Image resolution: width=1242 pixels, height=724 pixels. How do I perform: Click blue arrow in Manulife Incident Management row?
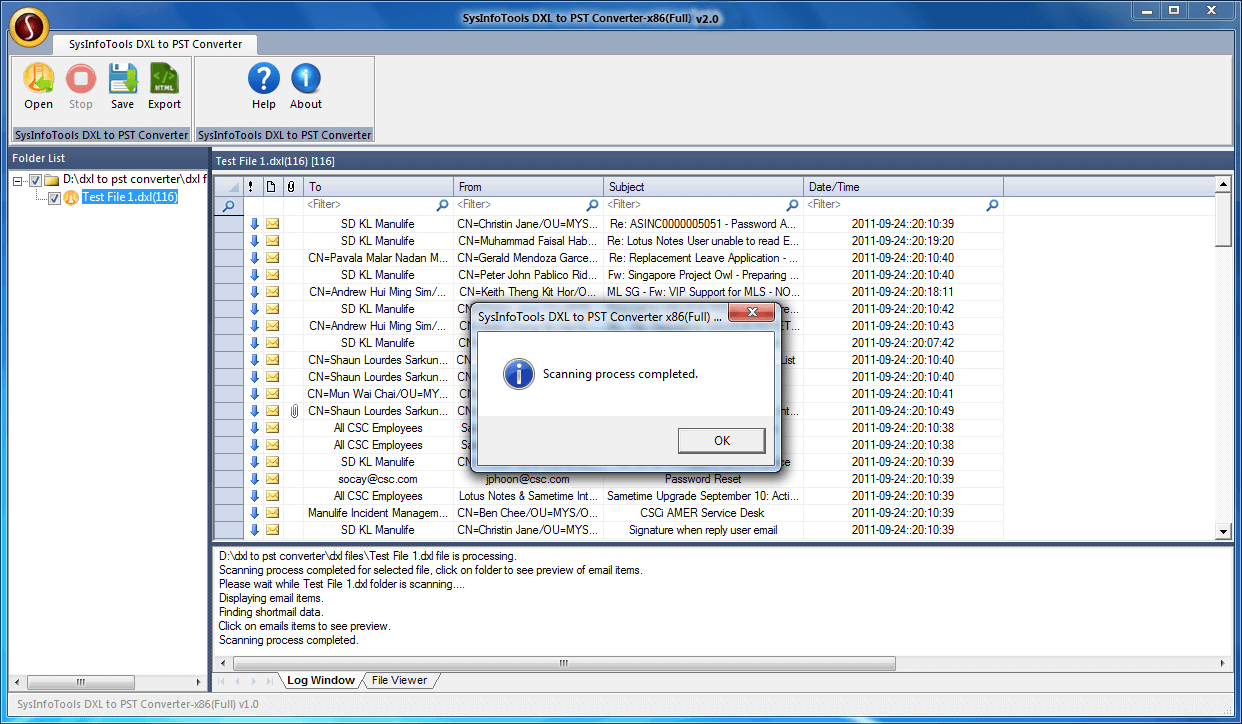pyautogui.click(x=254, y=513)
